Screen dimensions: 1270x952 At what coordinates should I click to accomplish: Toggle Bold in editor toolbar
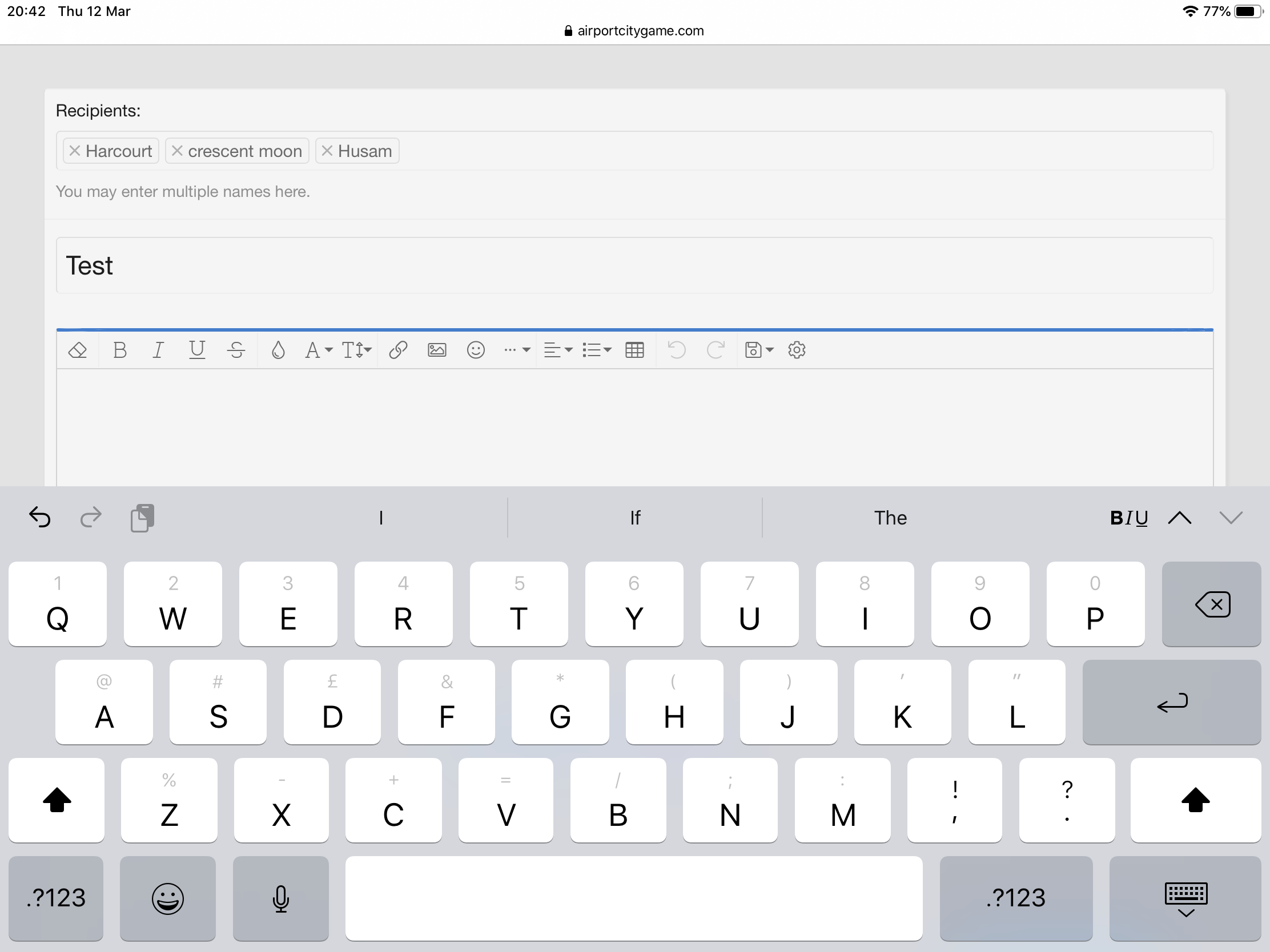pyautogui.click(x=119, y=349)
